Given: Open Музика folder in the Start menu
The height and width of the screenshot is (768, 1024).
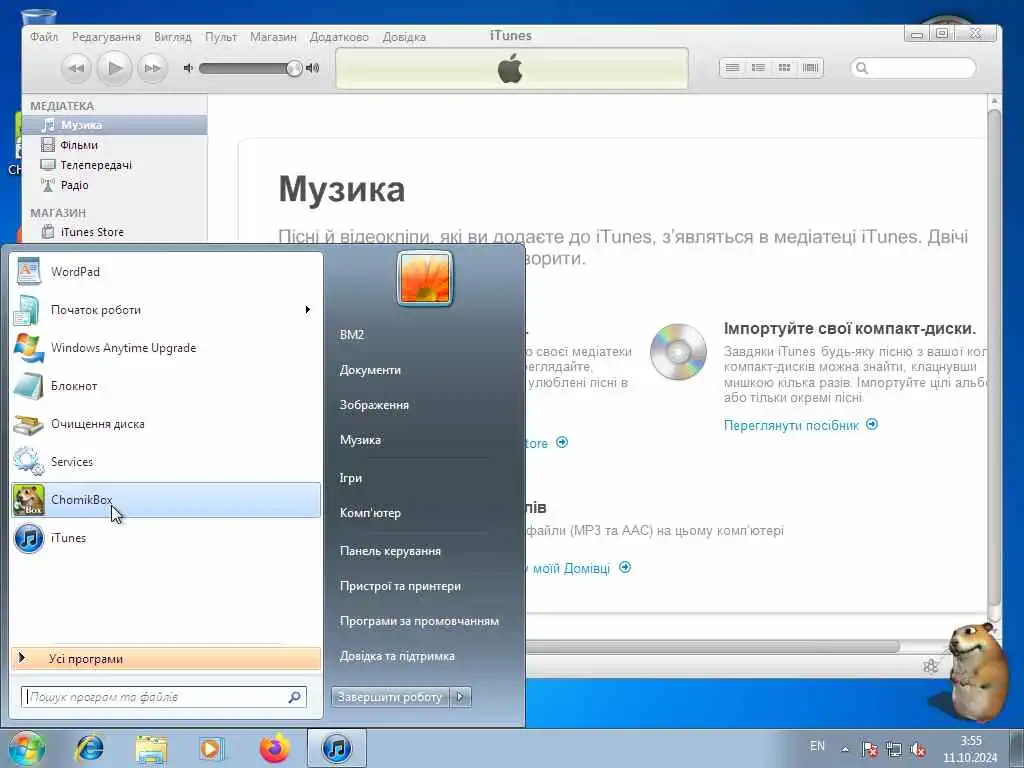Looking at the screenshot, I should point(360,440).
